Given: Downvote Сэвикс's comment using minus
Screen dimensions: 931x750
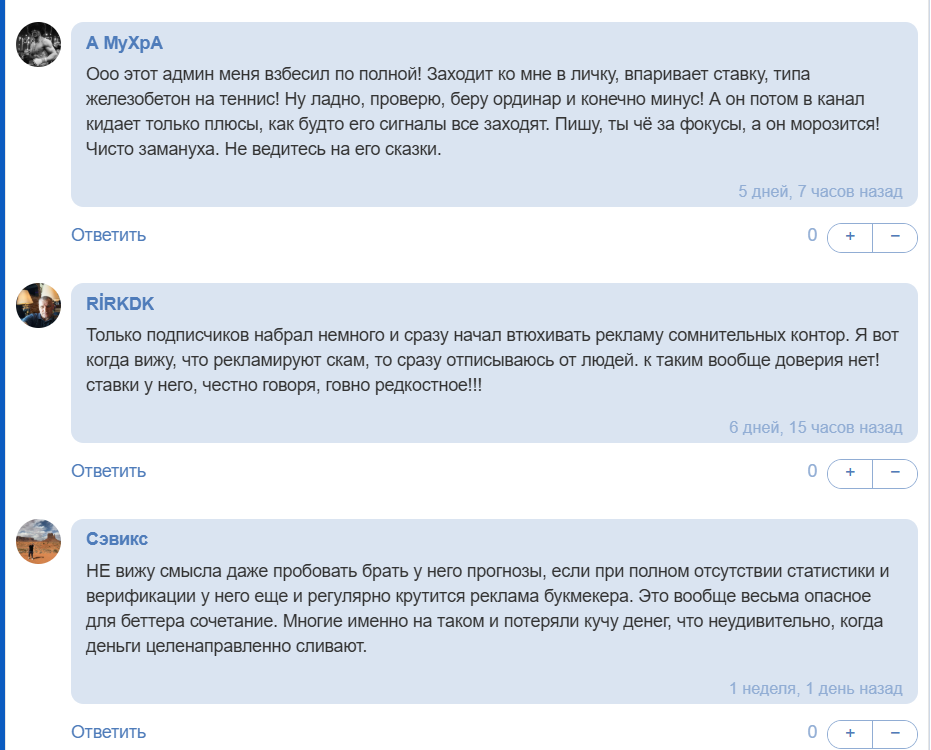Looking at the screenshot, I should click(x=895, y=733).
